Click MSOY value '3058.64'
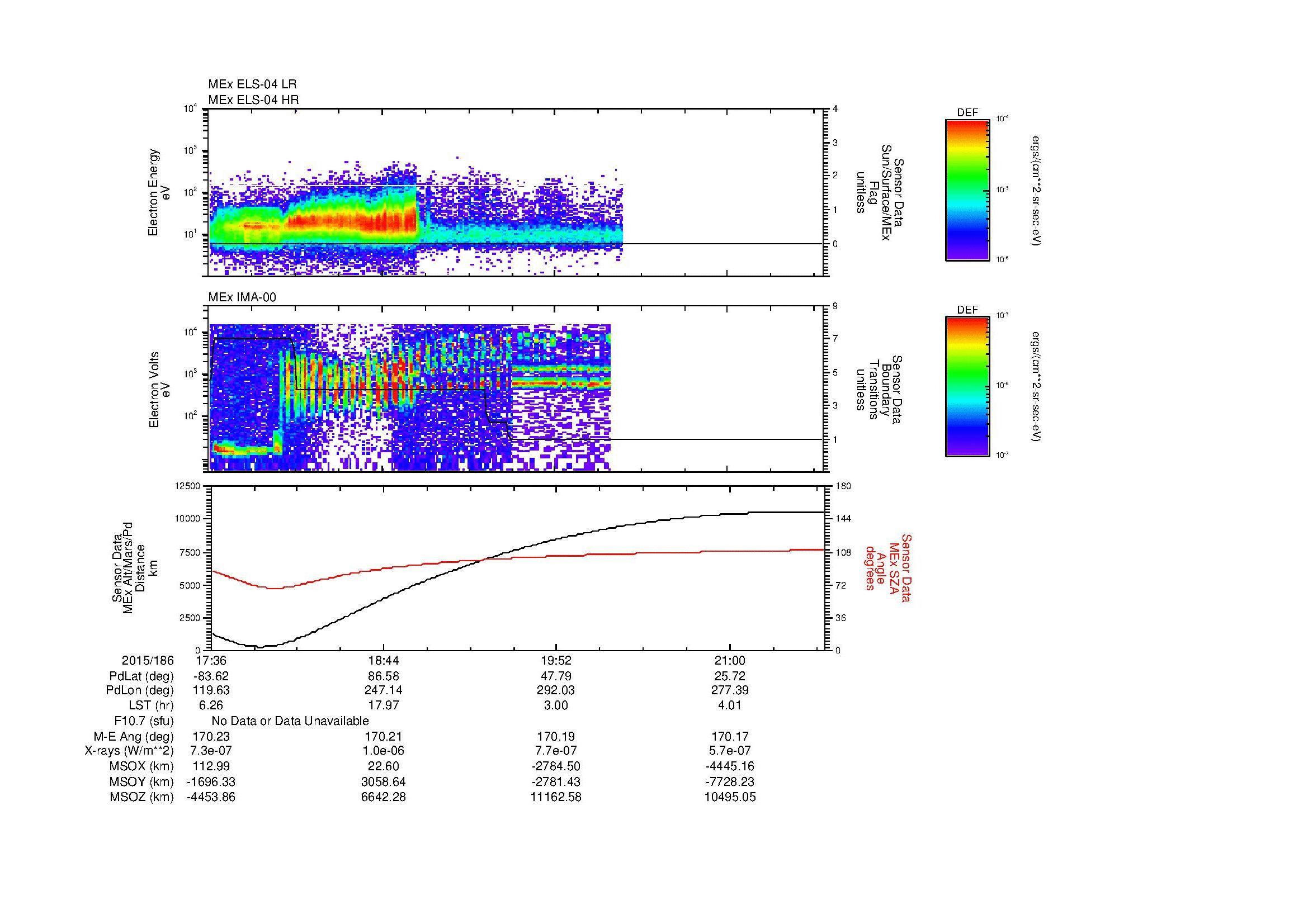This screenshot has width=1308, height=924. click(384, 781)
